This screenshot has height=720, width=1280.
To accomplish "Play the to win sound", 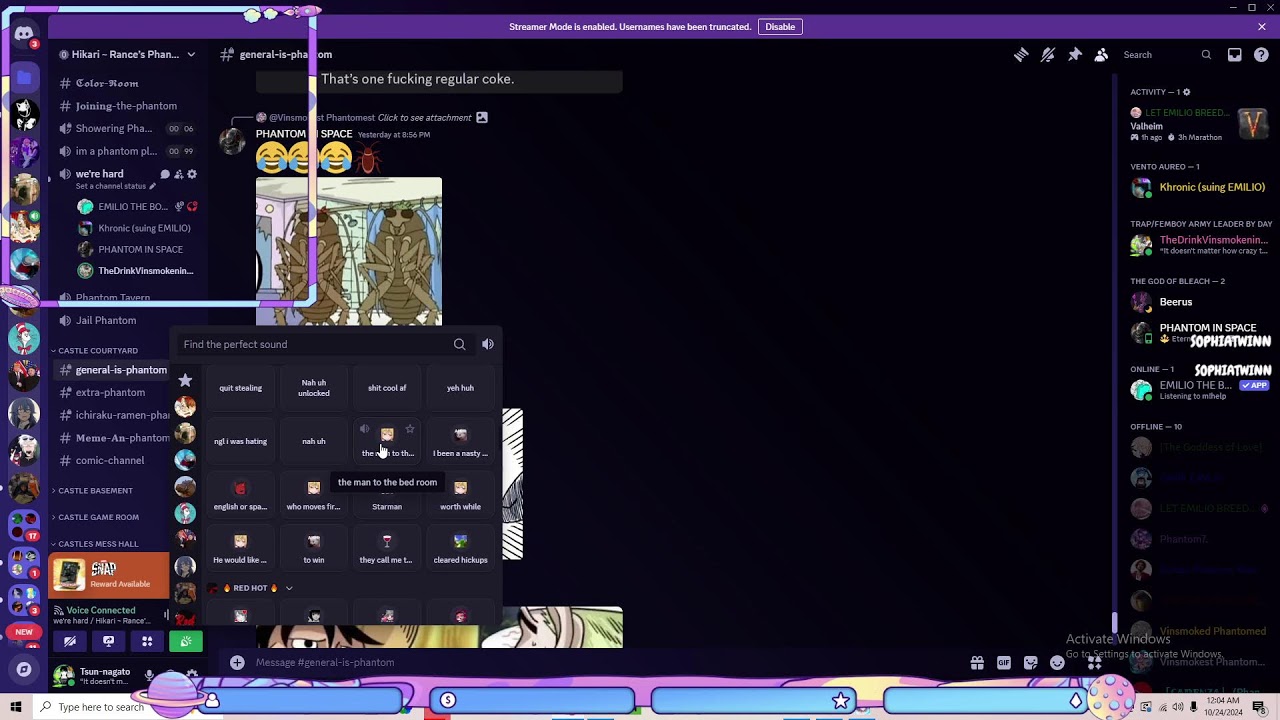I will (314, 548).
